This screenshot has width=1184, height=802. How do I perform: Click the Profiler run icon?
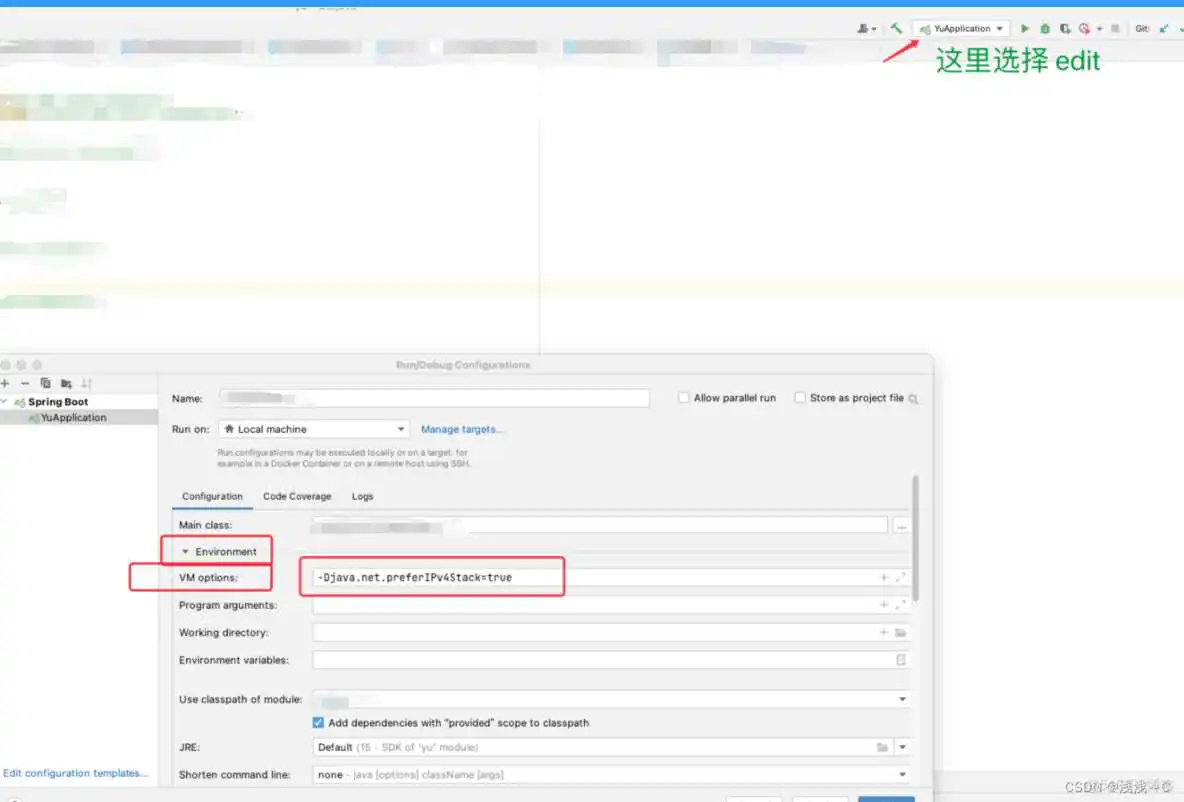point(1084,29)
